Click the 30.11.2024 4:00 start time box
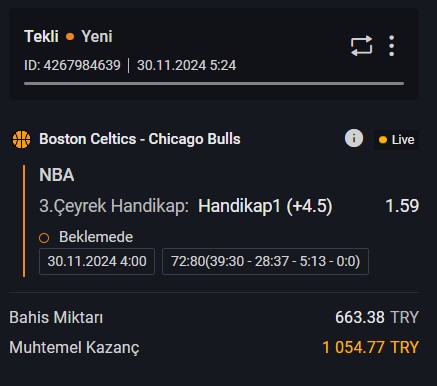The image size is (437, 386). [97, 261]
